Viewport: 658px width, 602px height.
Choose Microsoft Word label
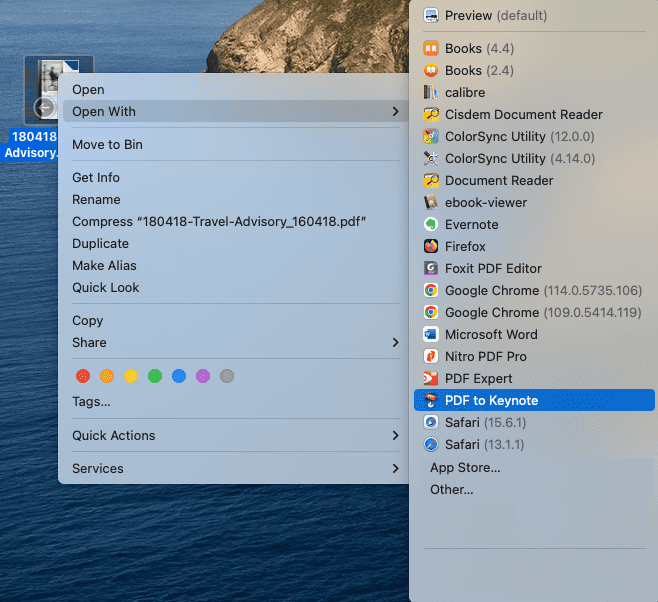point(491,334)
